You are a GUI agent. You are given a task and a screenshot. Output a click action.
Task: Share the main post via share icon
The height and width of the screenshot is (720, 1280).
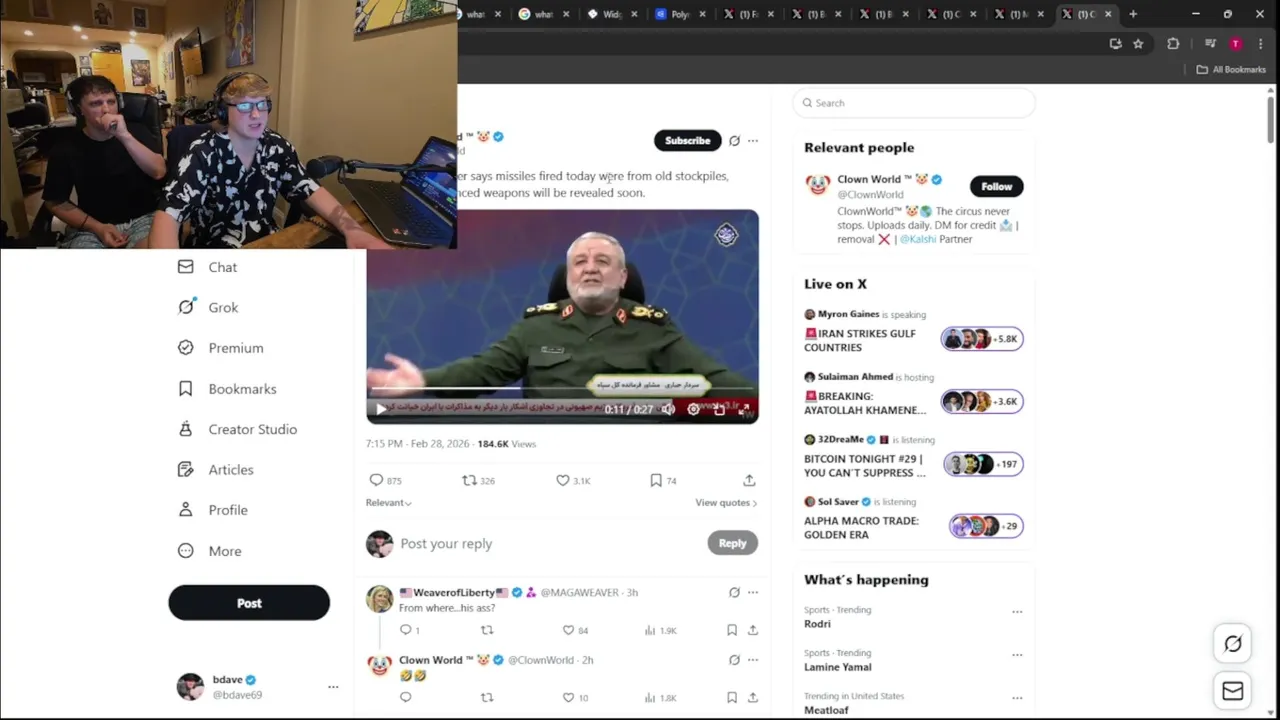pos(749,481)
